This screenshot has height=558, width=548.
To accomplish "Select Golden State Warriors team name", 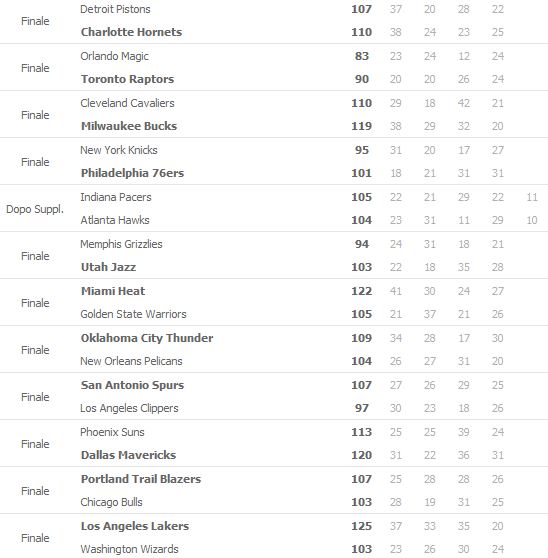I will click(x=133, y=314).
